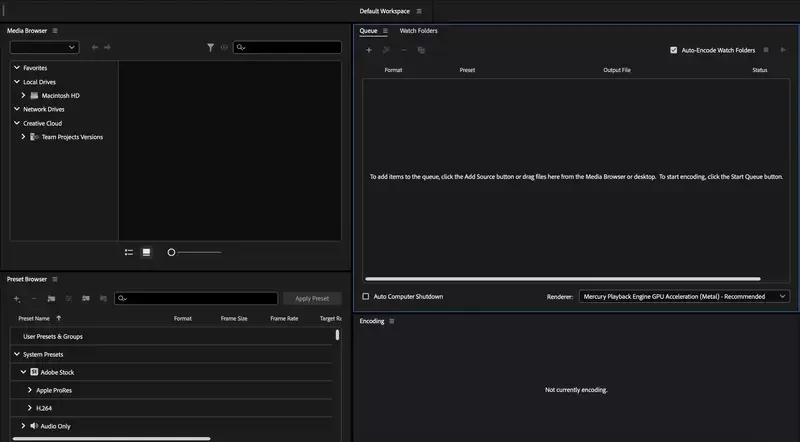This screenshot has width=800, height=442.
Task: Click the Audio Only speaker icon
Action: coord(34,426)
